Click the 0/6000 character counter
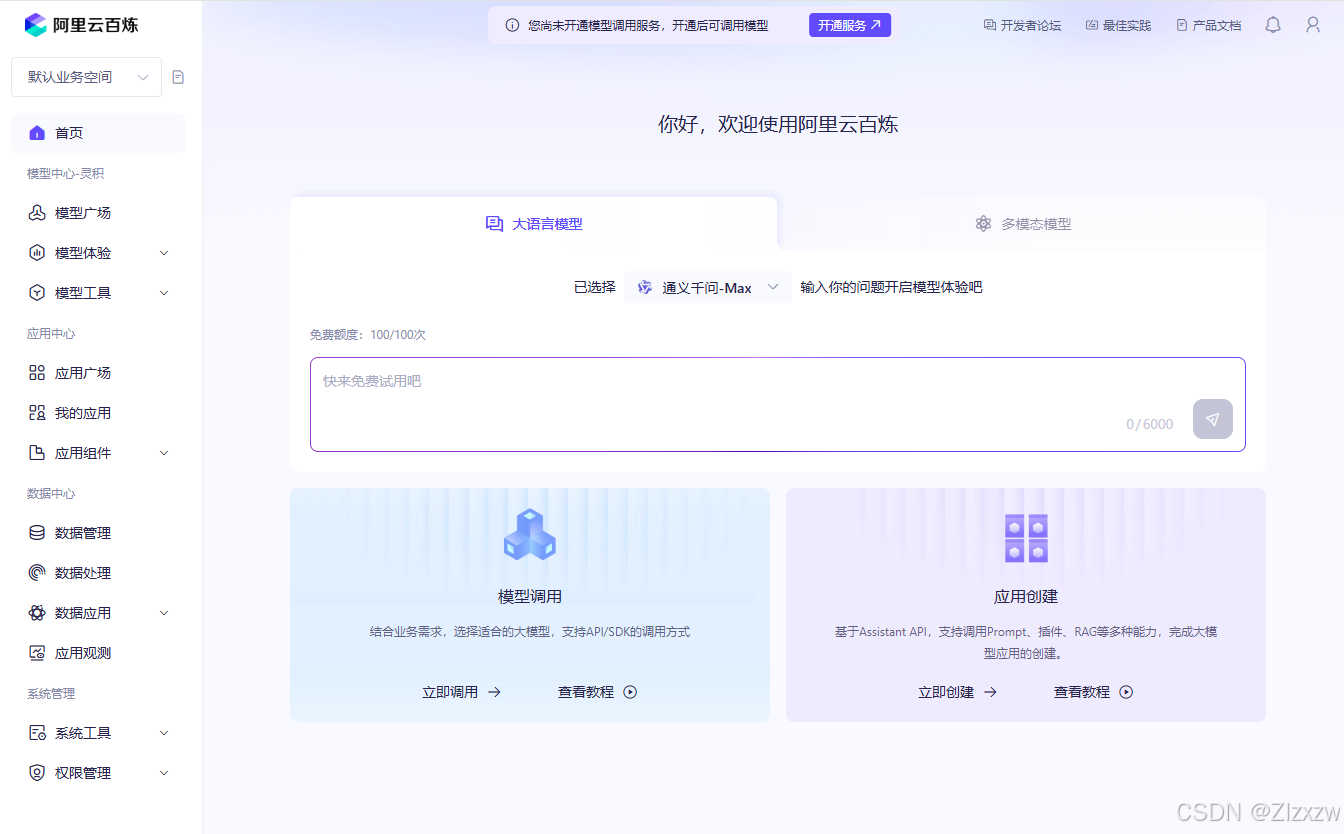 (1150, 424)
